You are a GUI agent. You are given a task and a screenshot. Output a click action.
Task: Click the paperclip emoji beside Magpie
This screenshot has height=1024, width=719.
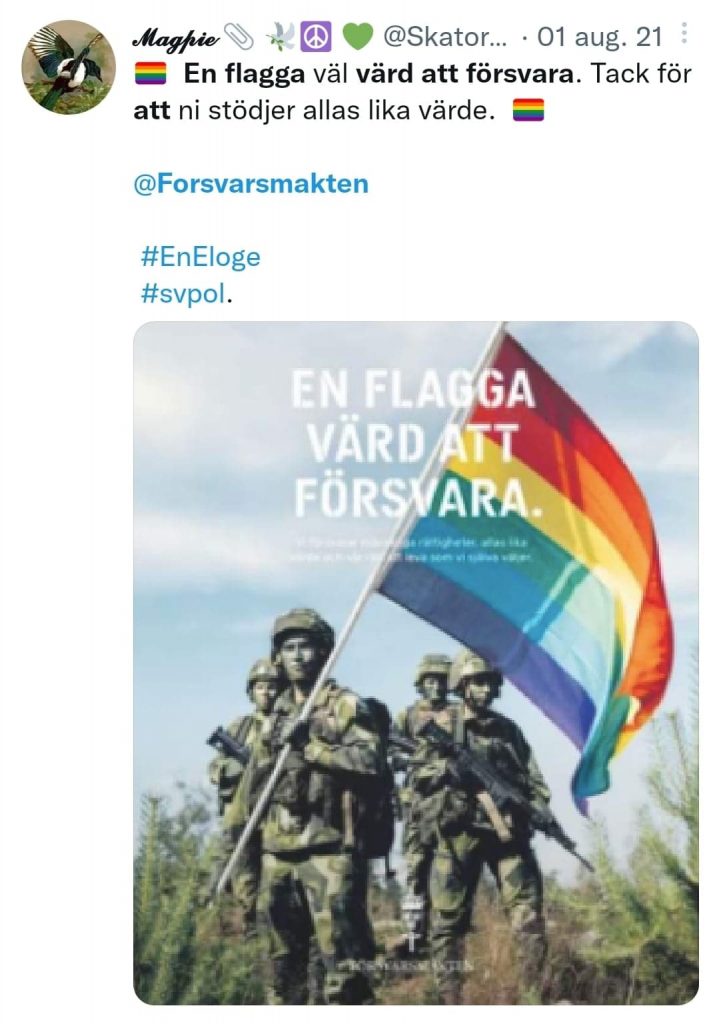point(239,37)
